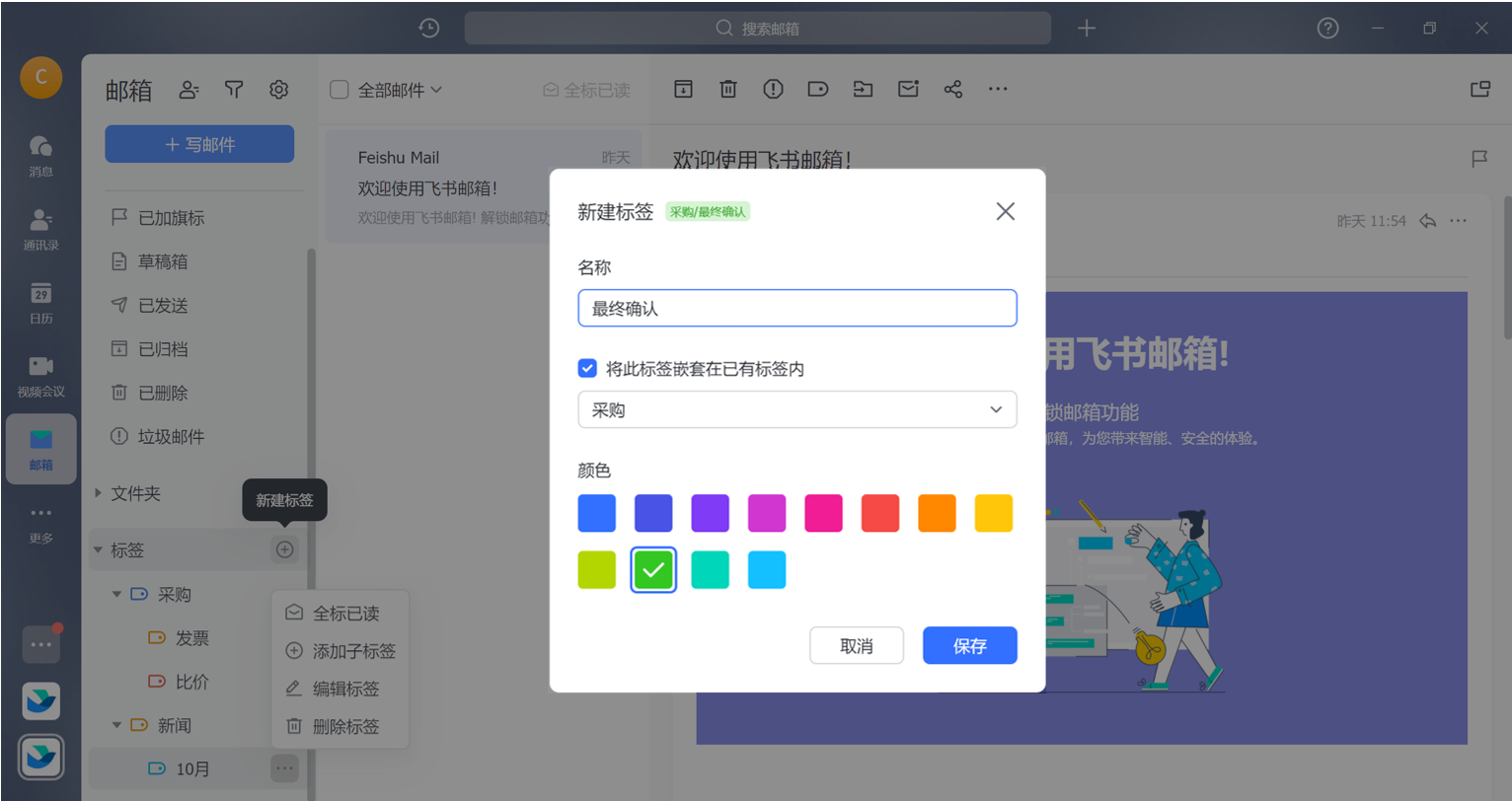Viewport: 1512px width, 801px height.
Task: Click 全标已读 above mail list
Action: point(586,90)
